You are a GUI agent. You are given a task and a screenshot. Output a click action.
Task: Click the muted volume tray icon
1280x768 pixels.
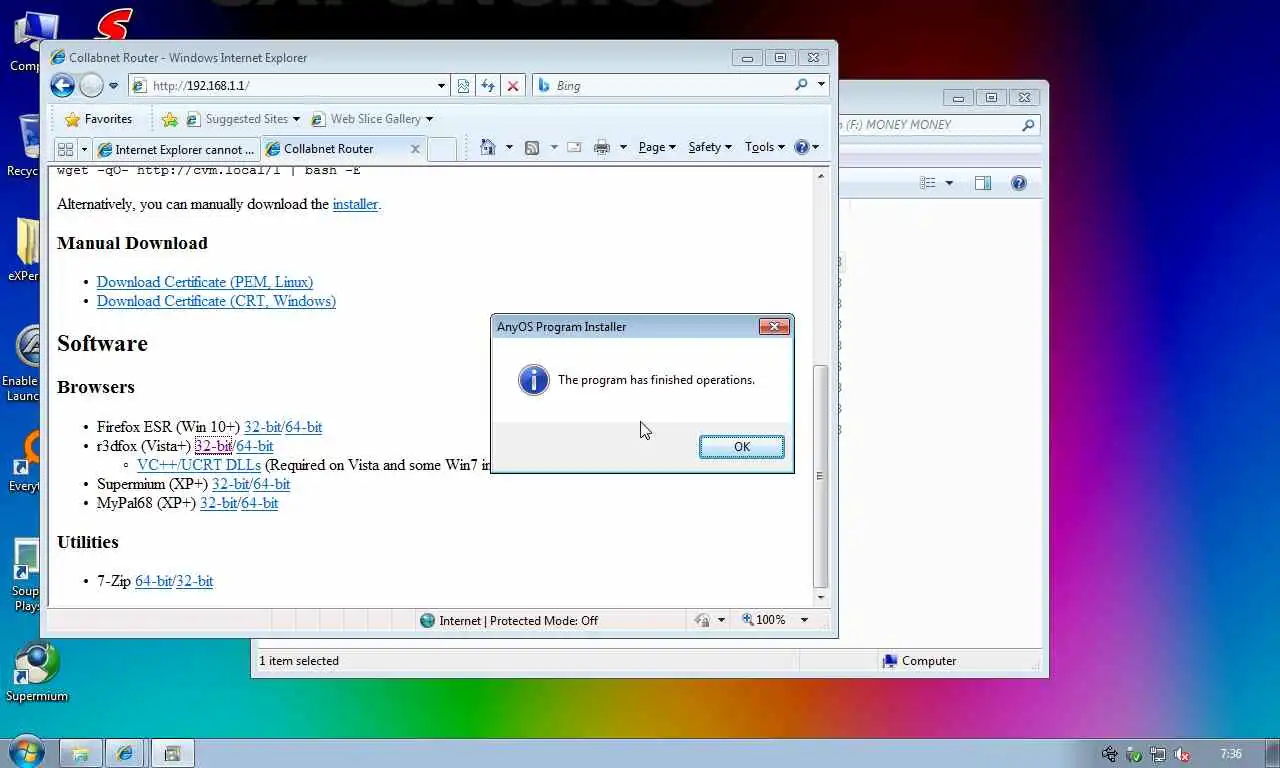(1182, 754)
